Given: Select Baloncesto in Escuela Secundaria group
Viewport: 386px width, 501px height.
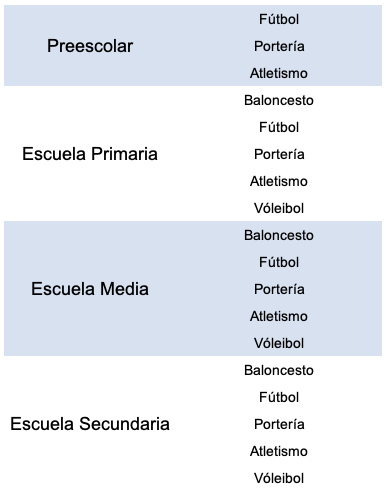Looking at the screenshot, I should [x=279, y=370].
